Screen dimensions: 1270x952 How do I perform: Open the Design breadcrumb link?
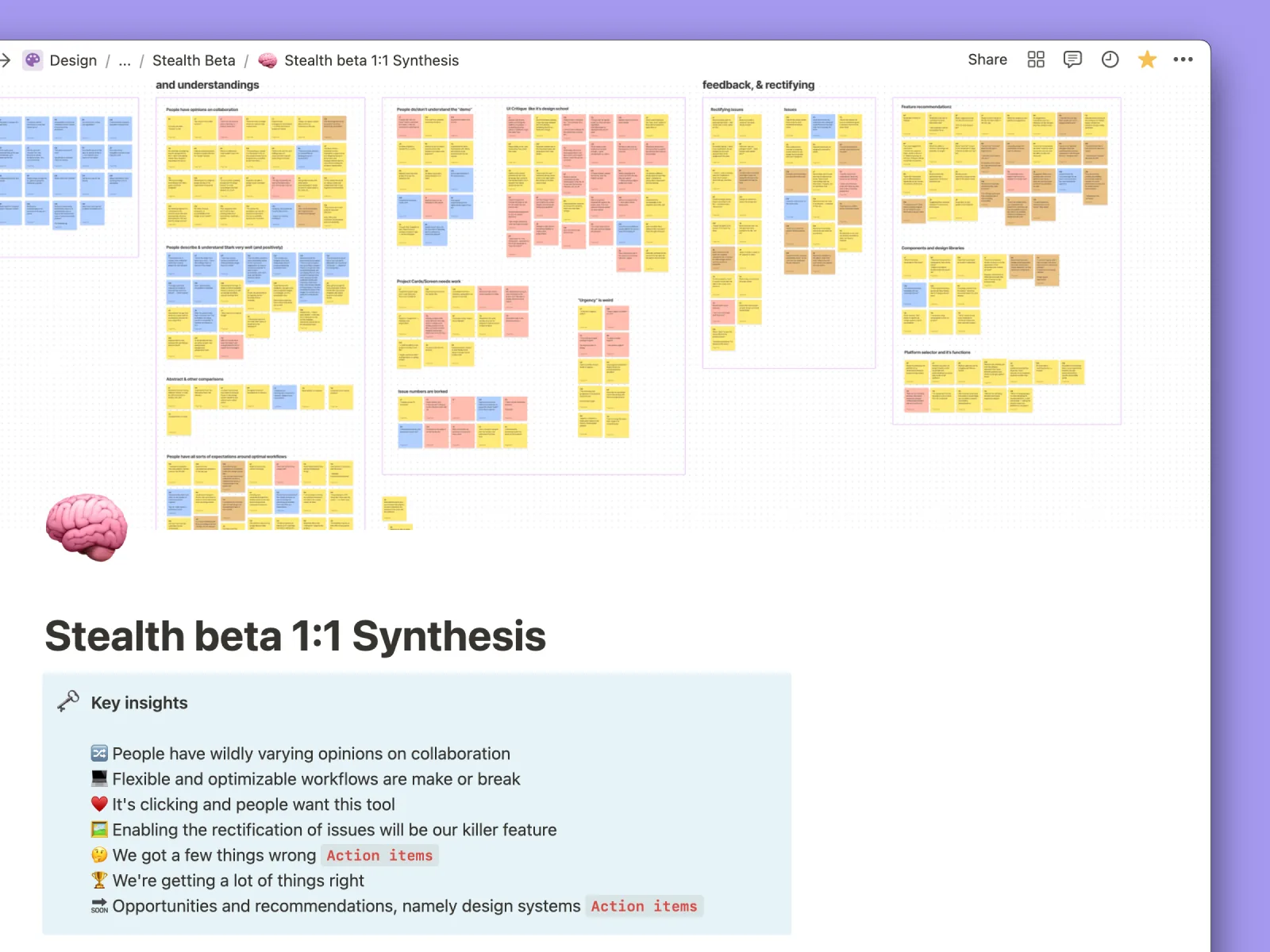tap(73, 60)
